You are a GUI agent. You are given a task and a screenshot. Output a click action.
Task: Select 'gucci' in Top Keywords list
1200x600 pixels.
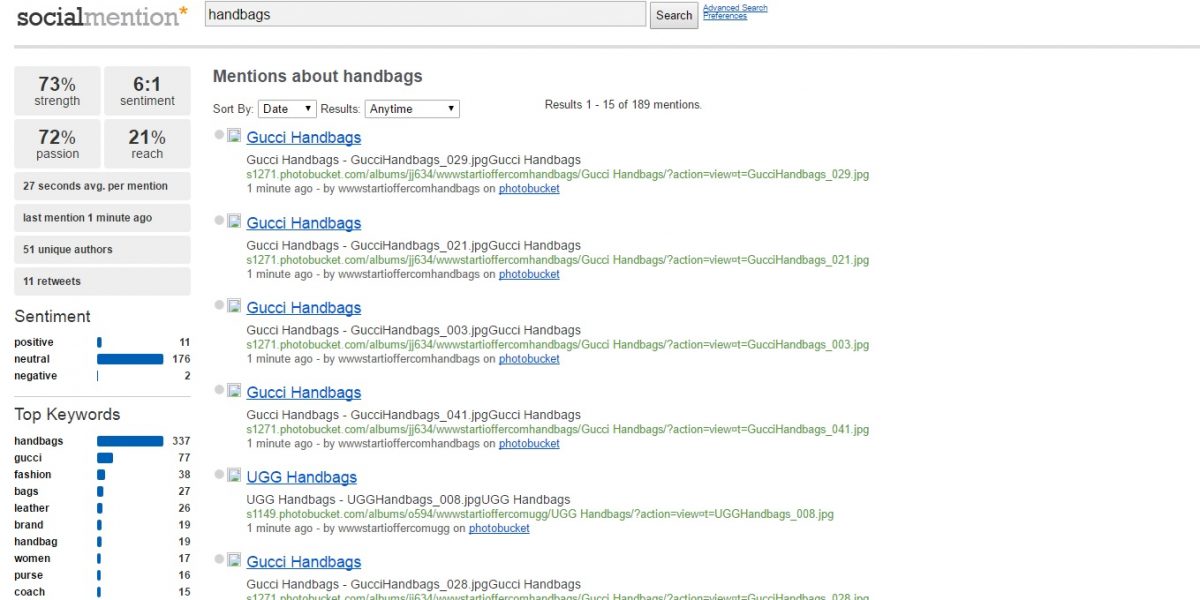pos(28,458)
